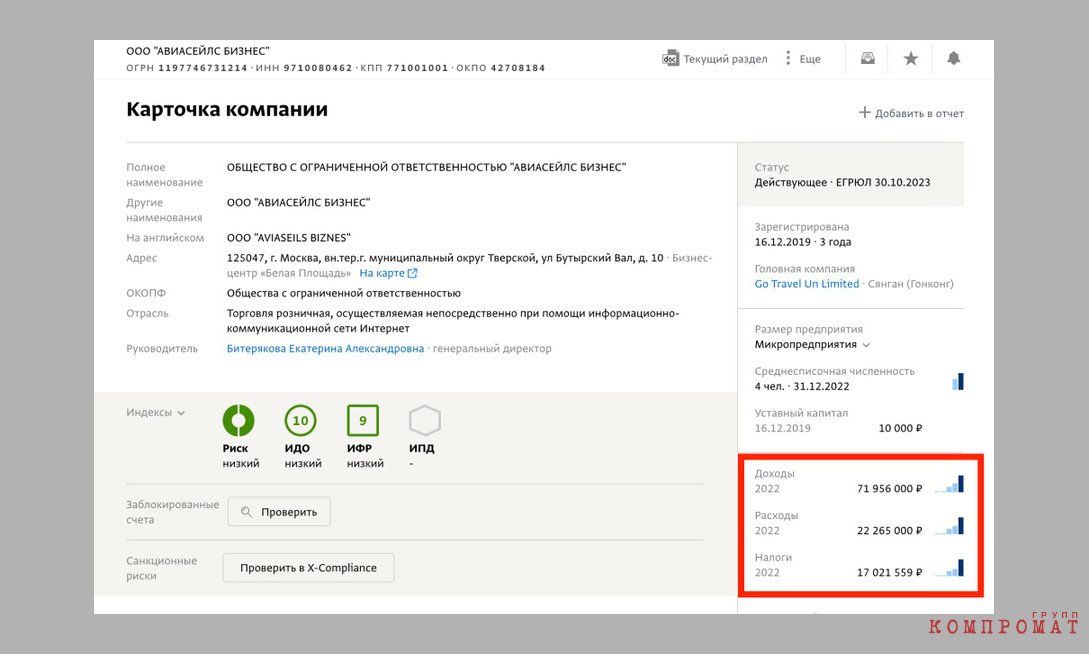The height and width of the screenshot is (654, 1089).
Task: Open the На карте map link
Action: click(381, 274)
